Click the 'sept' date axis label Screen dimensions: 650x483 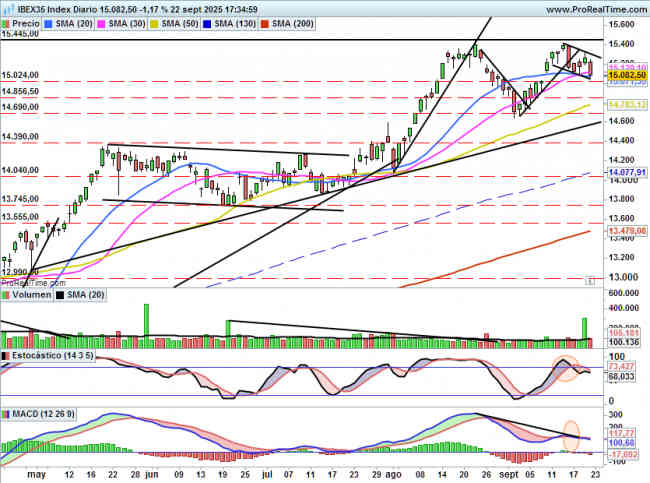509,474
